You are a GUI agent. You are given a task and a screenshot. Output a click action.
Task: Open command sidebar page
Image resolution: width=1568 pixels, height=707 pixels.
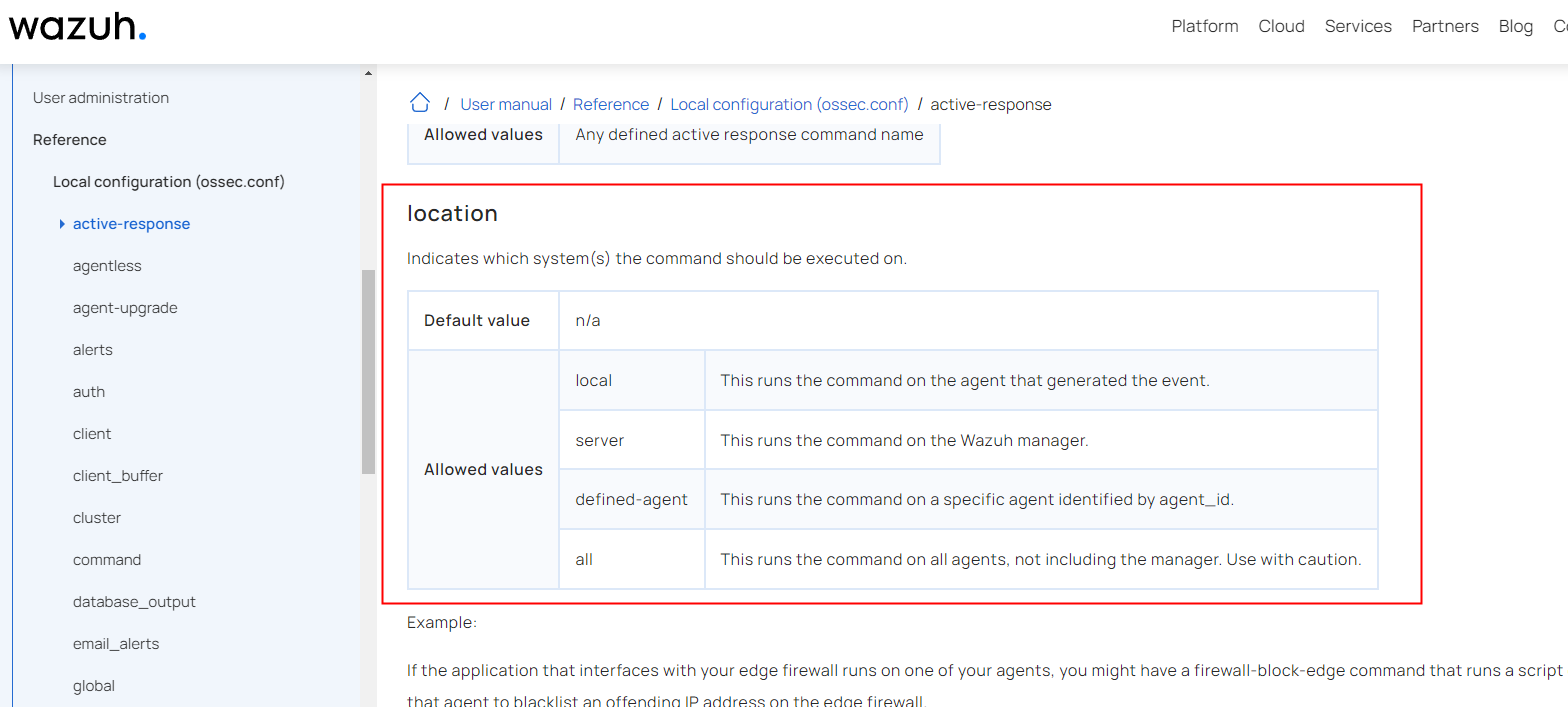(x=107, y=560)
